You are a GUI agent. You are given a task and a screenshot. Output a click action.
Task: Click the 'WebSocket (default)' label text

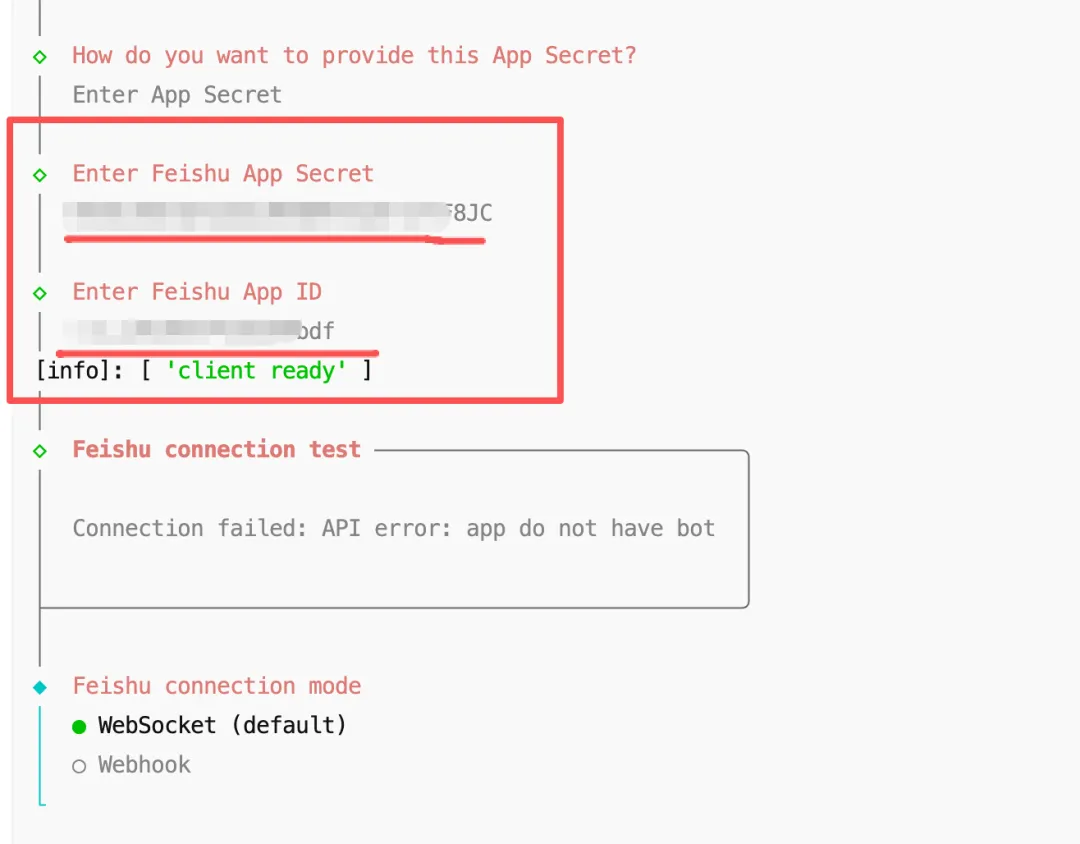[222, 725]
